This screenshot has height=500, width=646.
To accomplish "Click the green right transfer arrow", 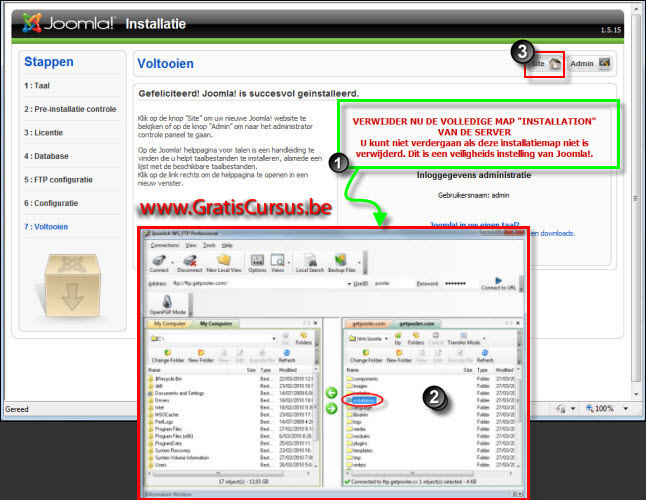I will click(x=332, y=408).
